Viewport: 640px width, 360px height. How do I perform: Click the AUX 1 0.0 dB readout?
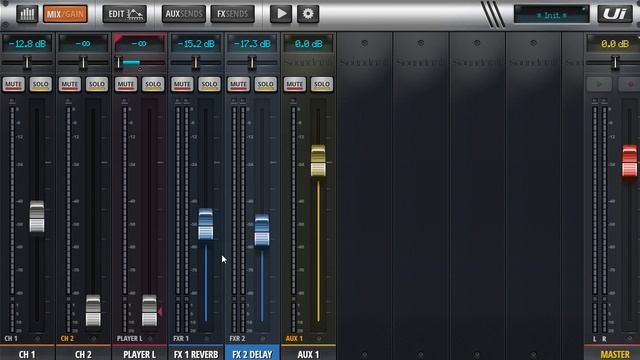(x=309, y=44)
